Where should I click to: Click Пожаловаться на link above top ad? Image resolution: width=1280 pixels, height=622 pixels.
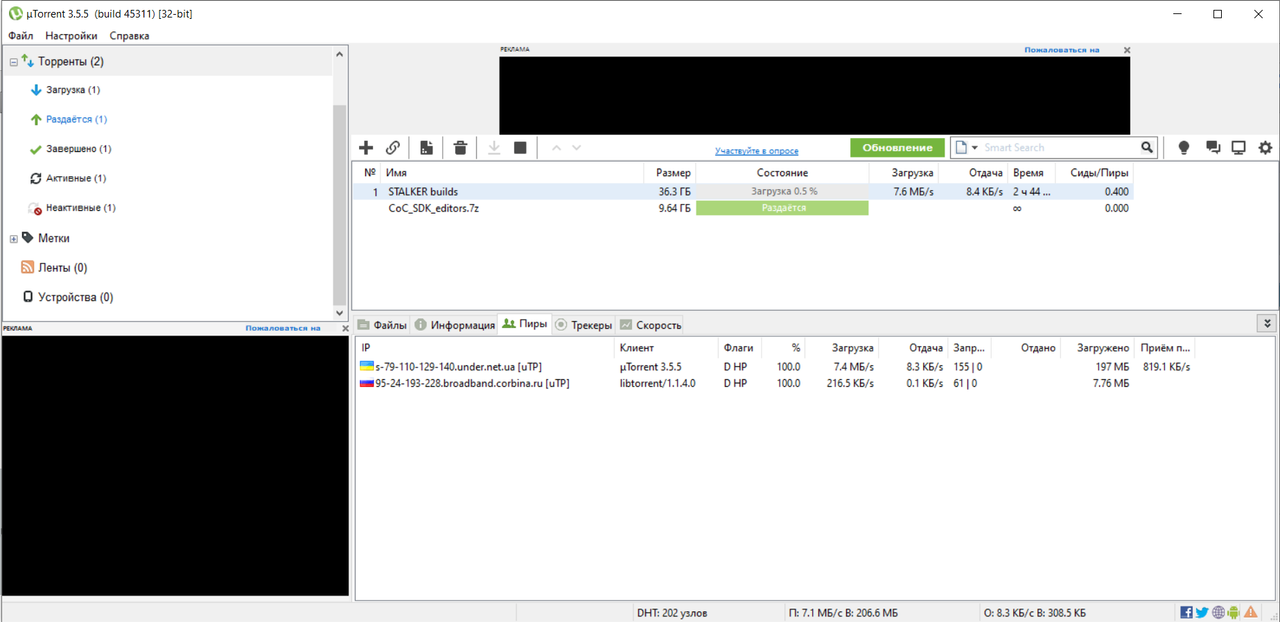(x=1061, y=50)
